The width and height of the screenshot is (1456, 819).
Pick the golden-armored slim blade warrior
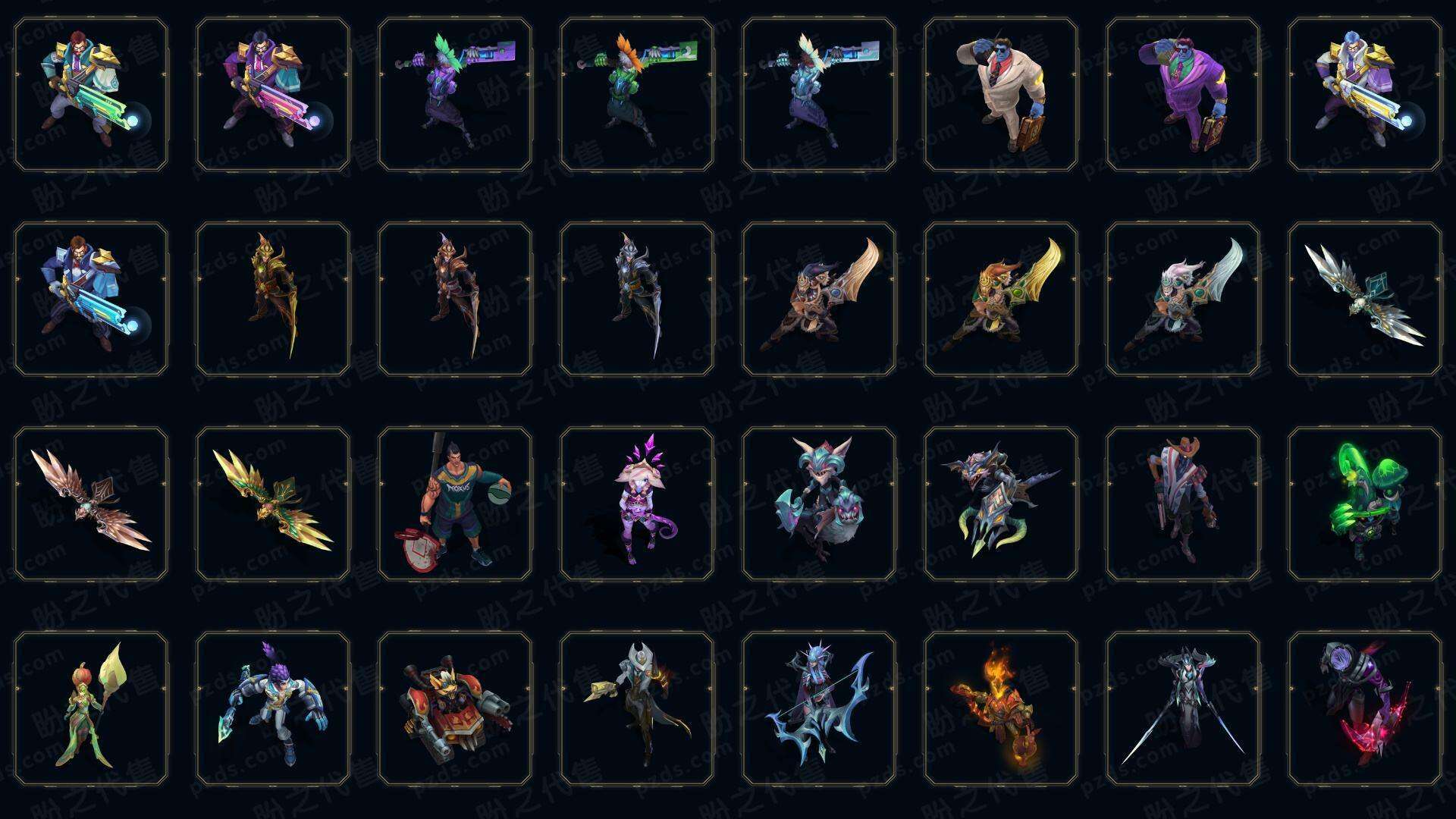click(273, 299)
